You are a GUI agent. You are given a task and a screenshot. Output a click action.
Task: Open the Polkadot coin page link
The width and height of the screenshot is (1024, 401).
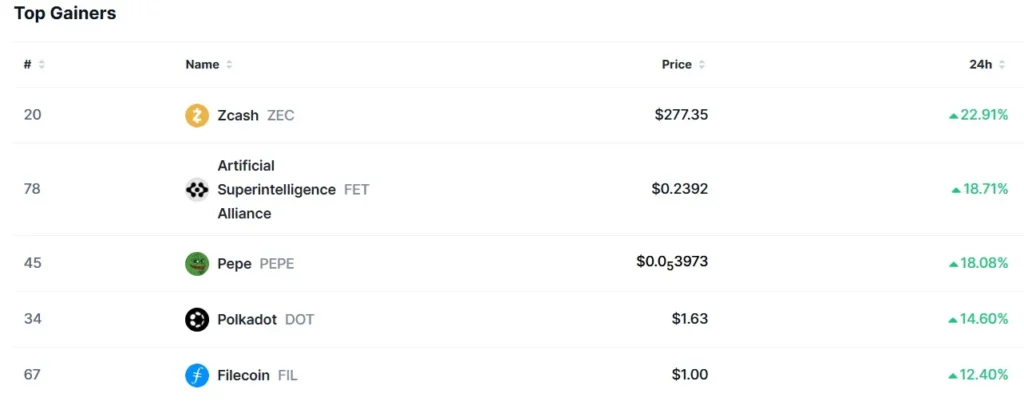pyautogui.click(x=249, y=320)
